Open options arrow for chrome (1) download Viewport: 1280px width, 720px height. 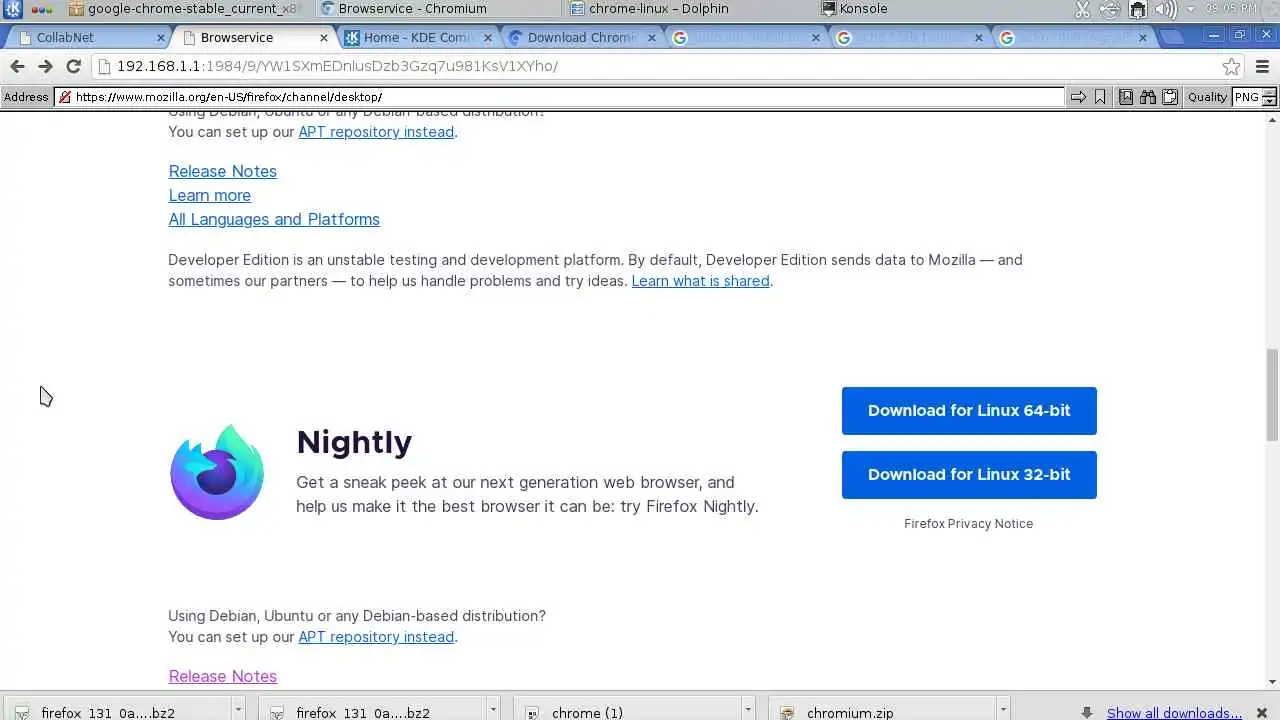click(x=748, y=708)
